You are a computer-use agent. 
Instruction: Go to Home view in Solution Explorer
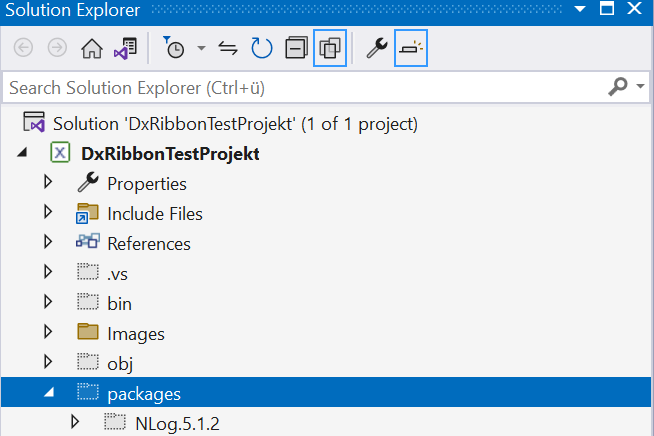click(92, 48)
